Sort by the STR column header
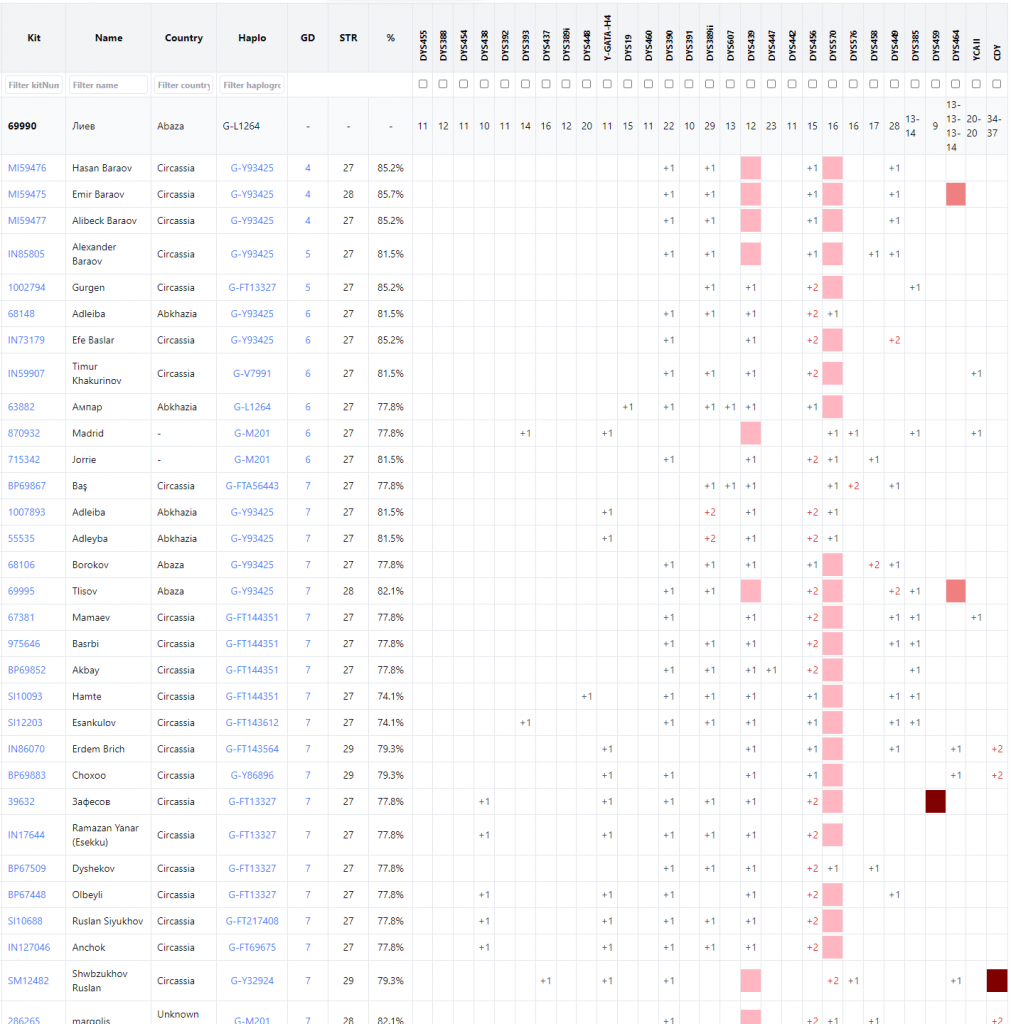Image resolution: width=1011 pixels, height=1024 pixels. pos(348,38)
